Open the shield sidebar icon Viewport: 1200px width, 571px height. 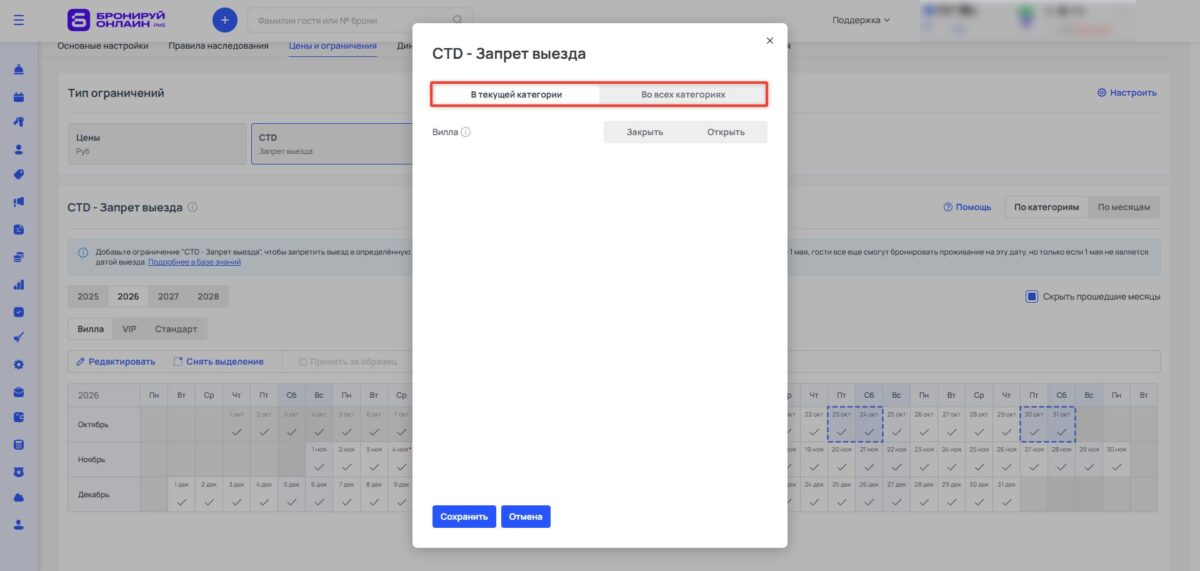19,471
